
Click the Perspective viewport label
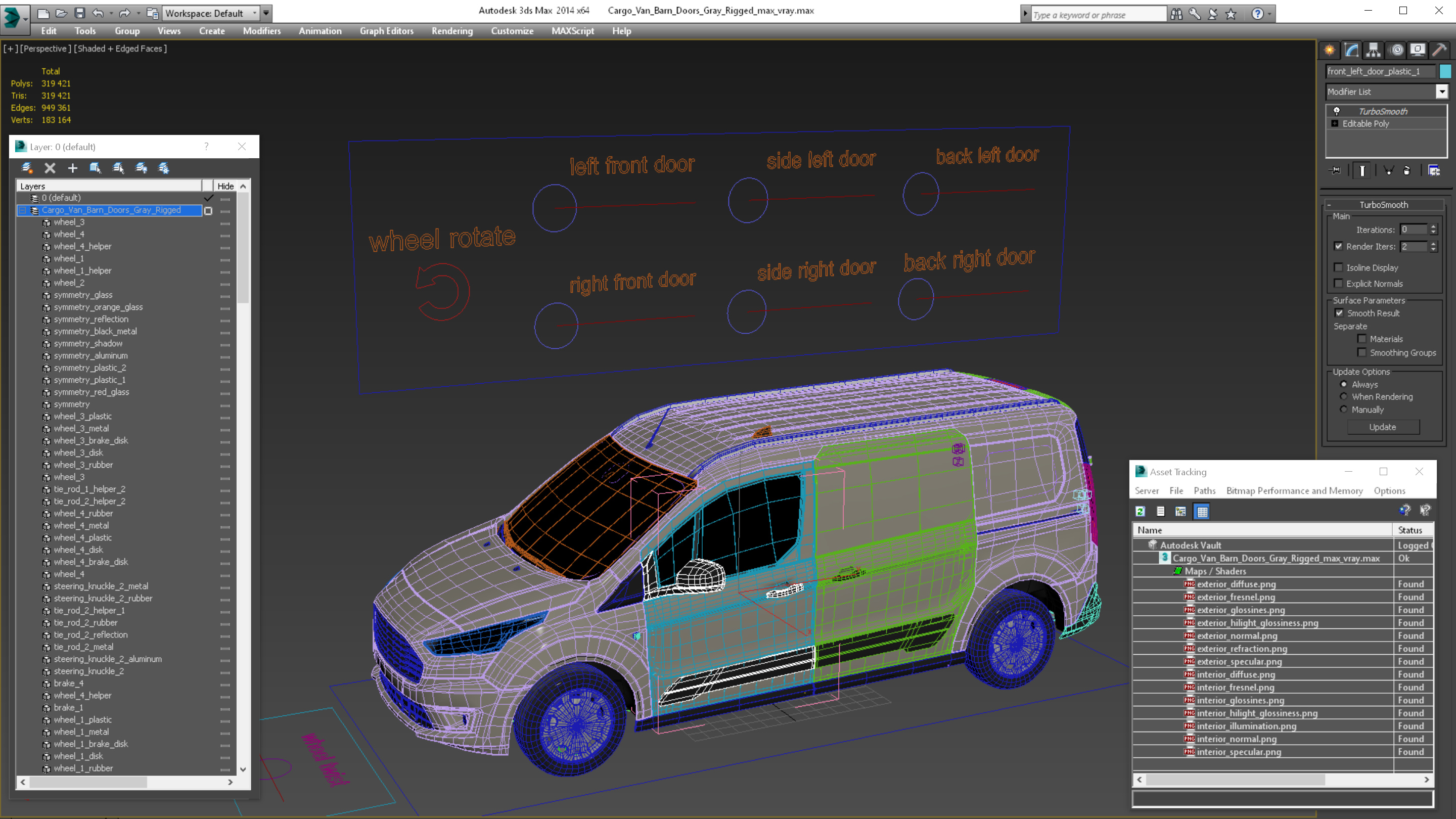tap(45, 49)
